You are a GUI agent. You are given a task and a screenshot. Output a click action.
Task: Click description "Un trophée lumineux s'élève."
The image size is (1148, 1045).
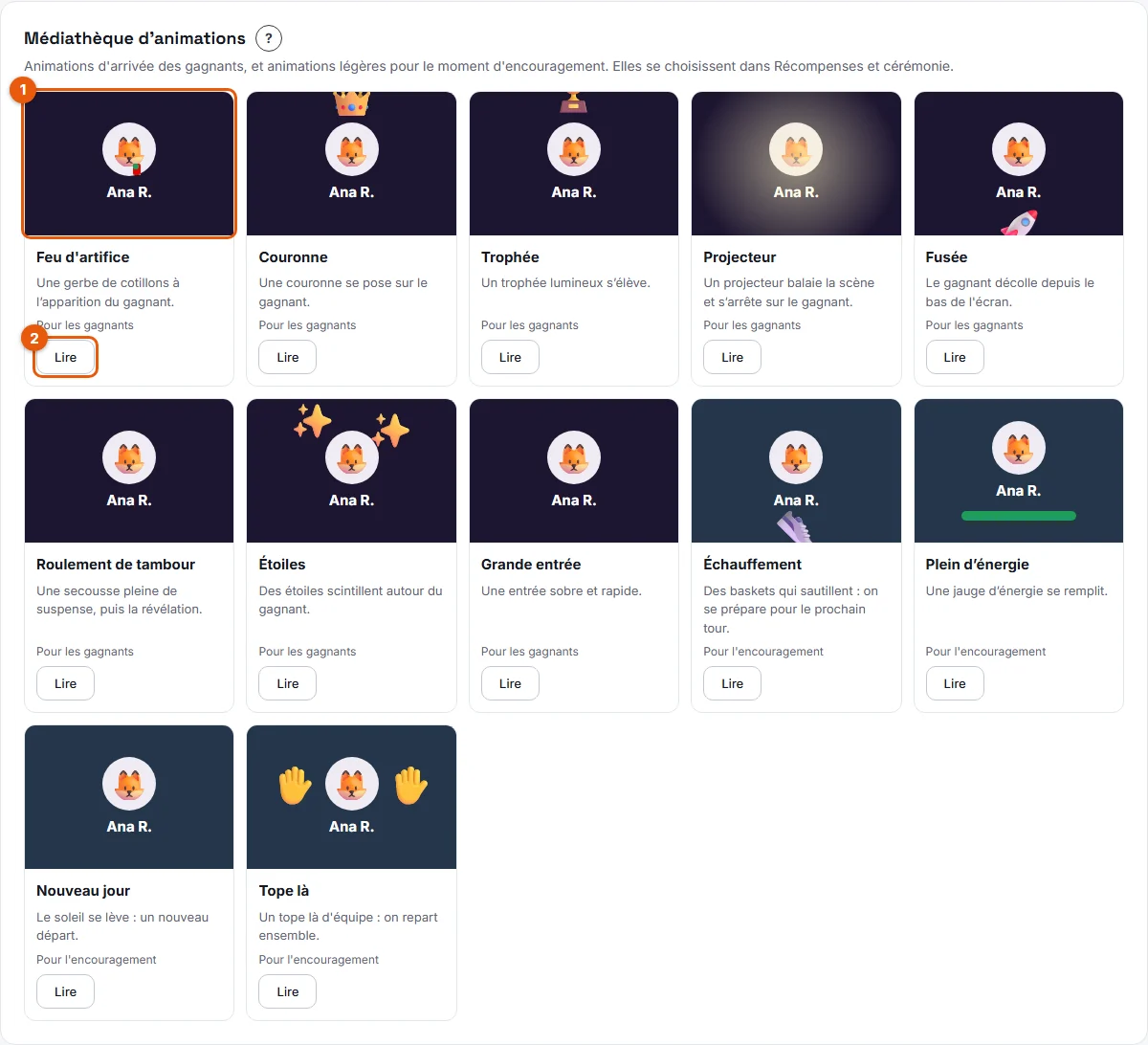tap(565, 283)
